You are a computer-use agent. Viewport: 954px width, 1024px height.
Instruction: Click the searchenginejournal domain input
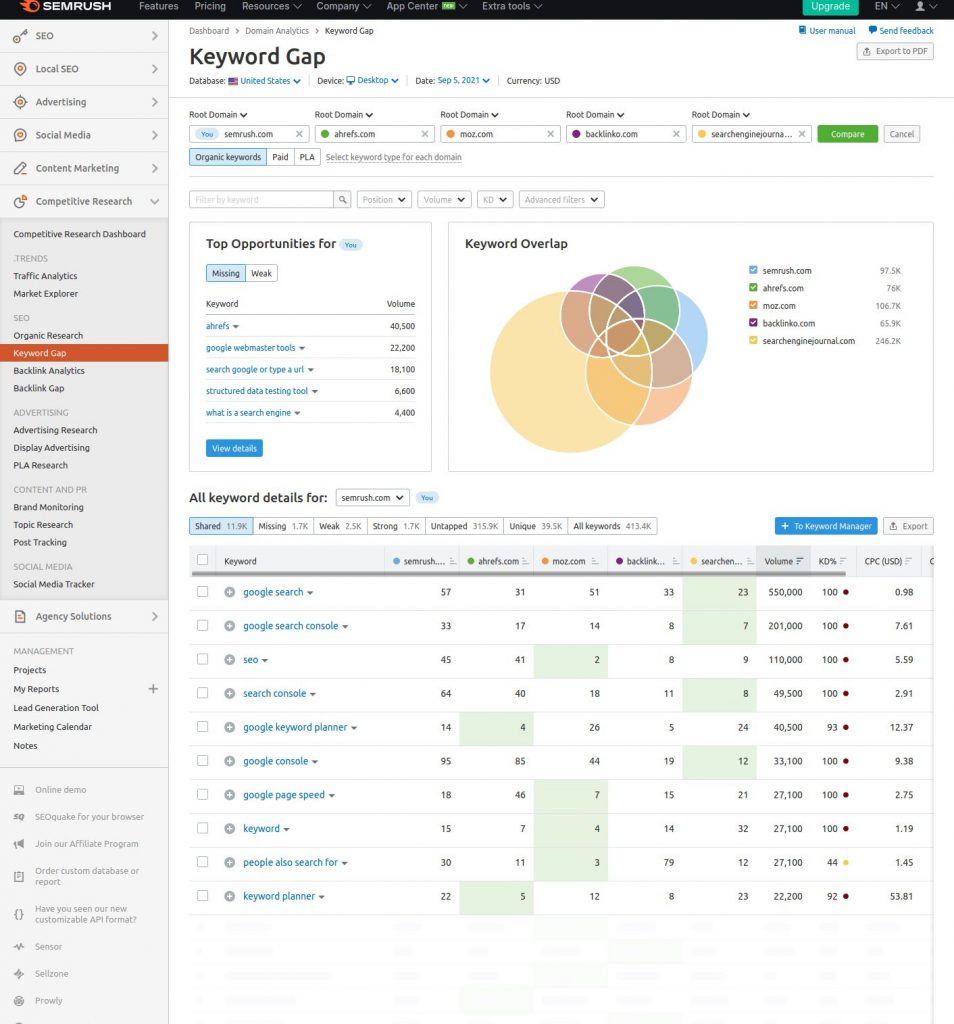752,134
